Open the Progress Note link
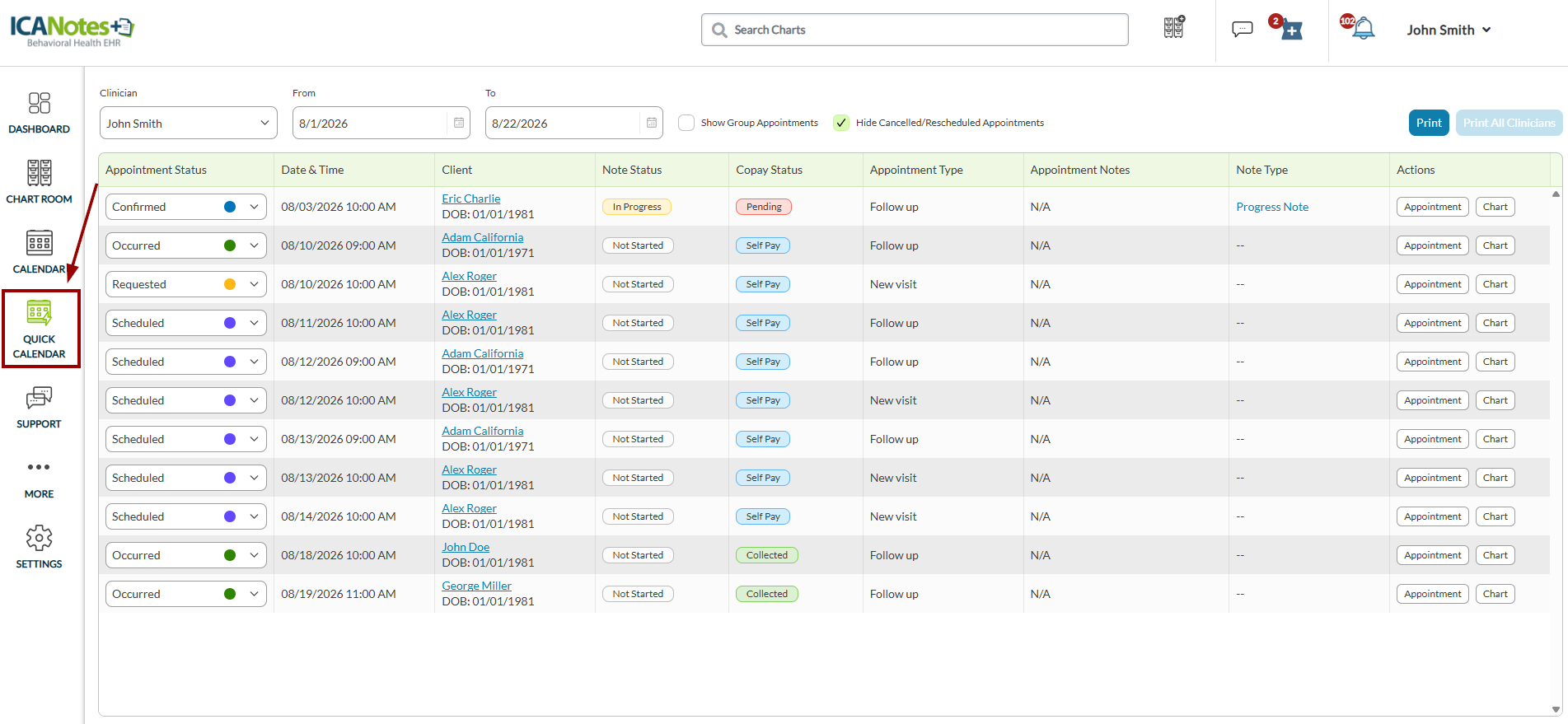Screen dimensions: 1568x724 (x=1271, y=207)
